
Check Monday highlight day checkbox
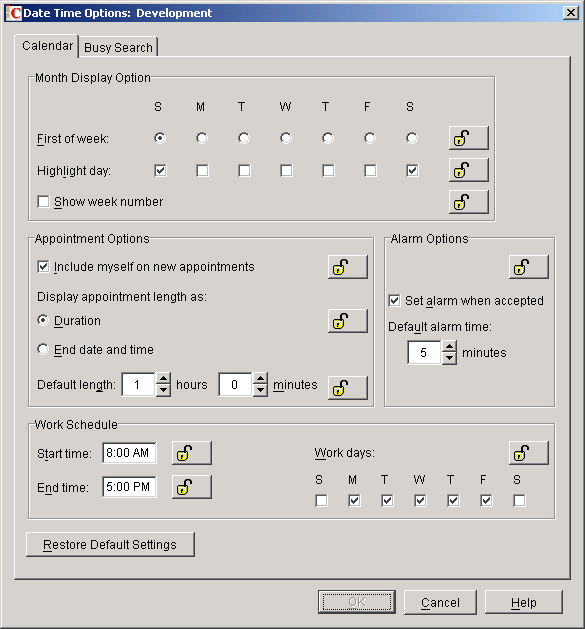click(203, 170)
